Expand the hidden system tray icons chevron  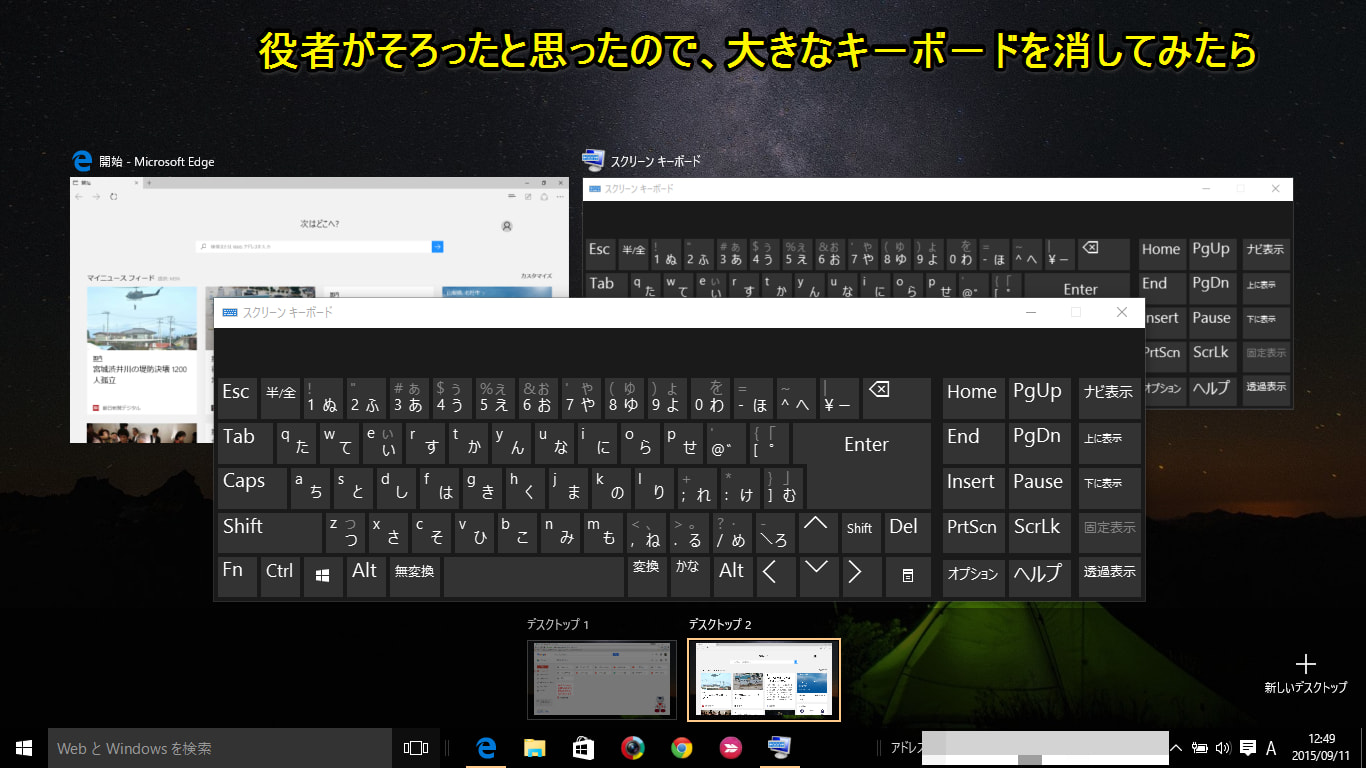1176,748
